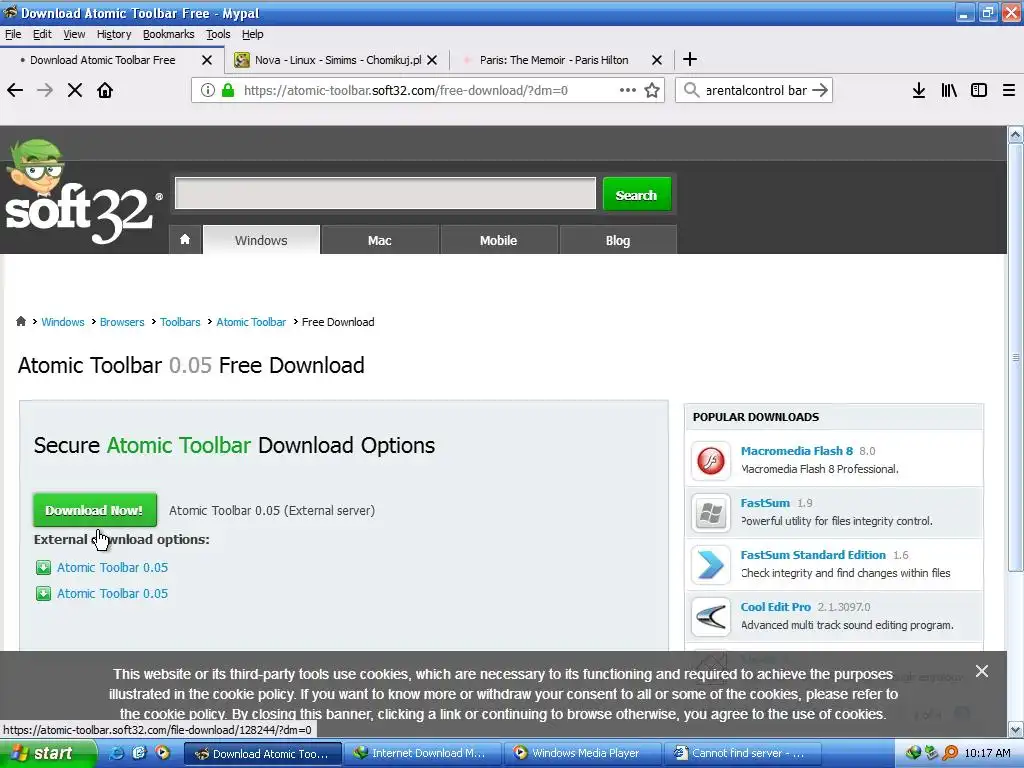
Task: Open the History menu
Action: (114, 34)
